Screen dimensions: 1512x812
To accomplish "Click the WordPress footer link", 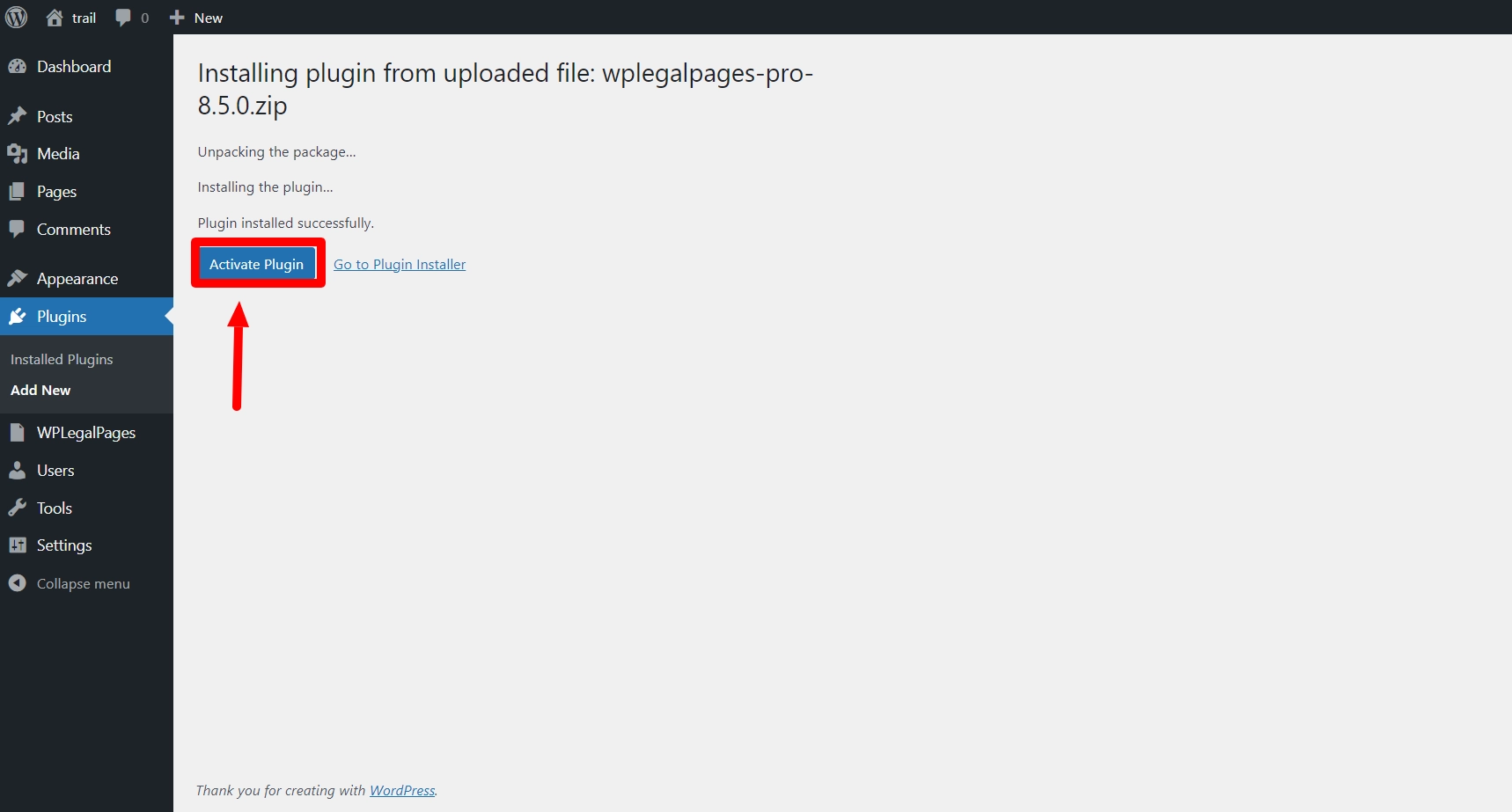I will click(402, 790).
